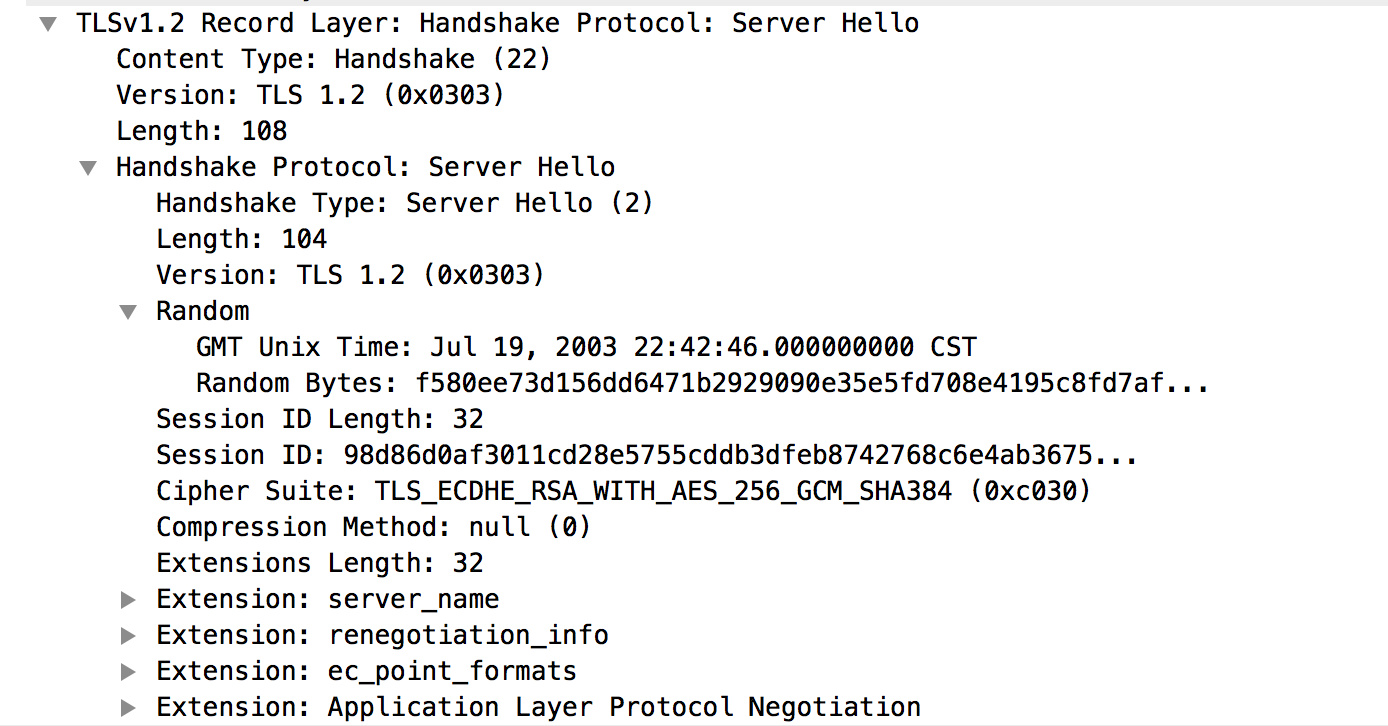Image resolution: width=1388 pixels, height=726 pixels.
Task: Collapse the Handshake Protocol: Server Hello tree
Action: 88,167
